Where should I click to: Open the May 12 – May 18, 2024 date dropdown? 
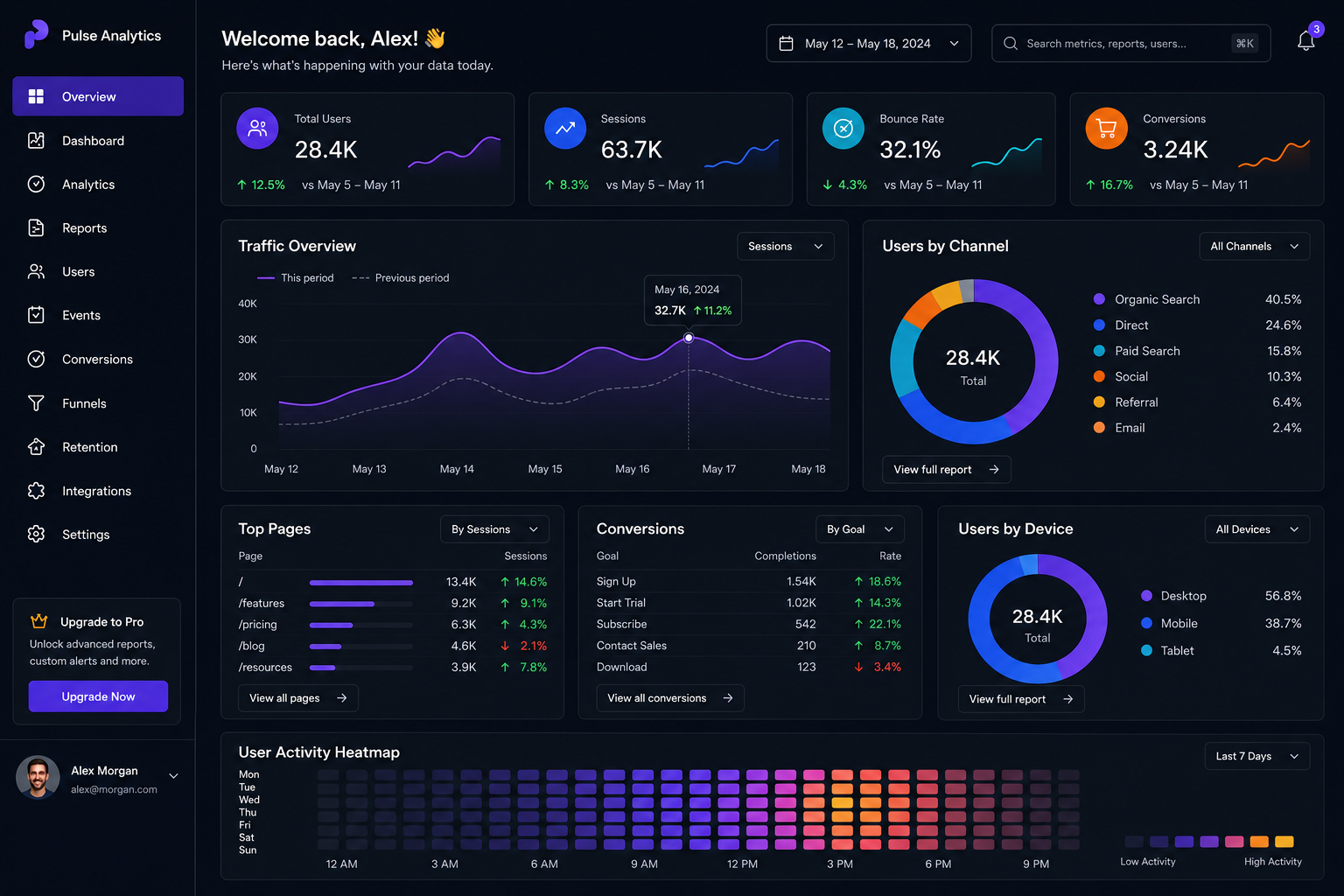tap(869, 44)
